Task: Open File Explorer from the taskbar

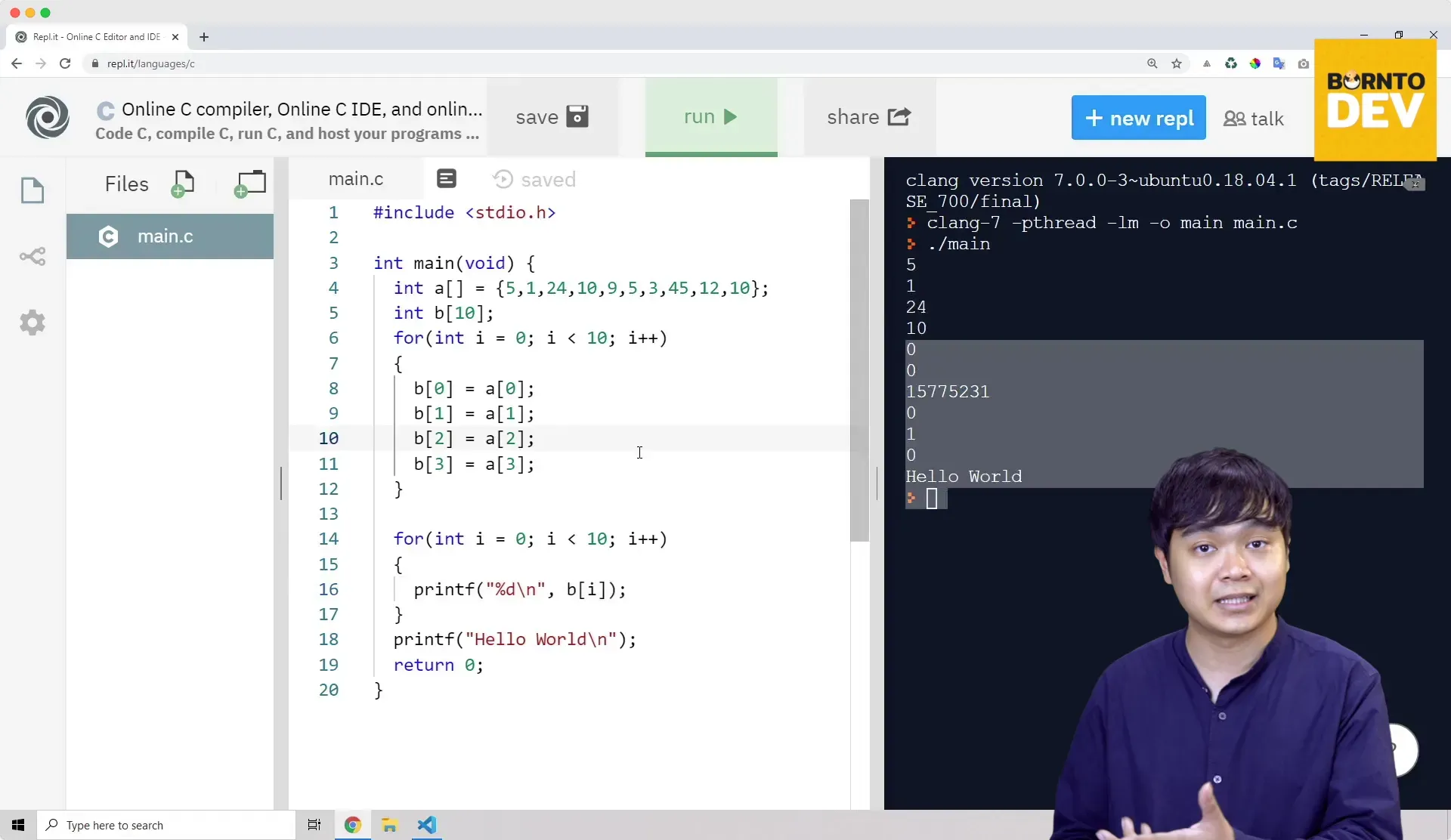Action: coord(389,825)
